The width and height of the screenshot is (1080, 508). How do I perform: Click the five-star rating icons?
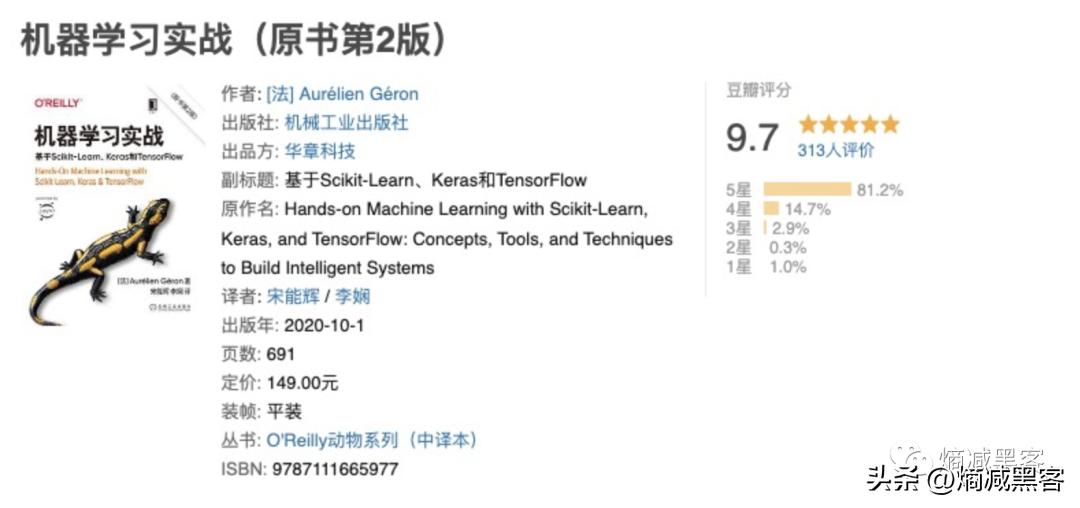[x=848, y=125]
